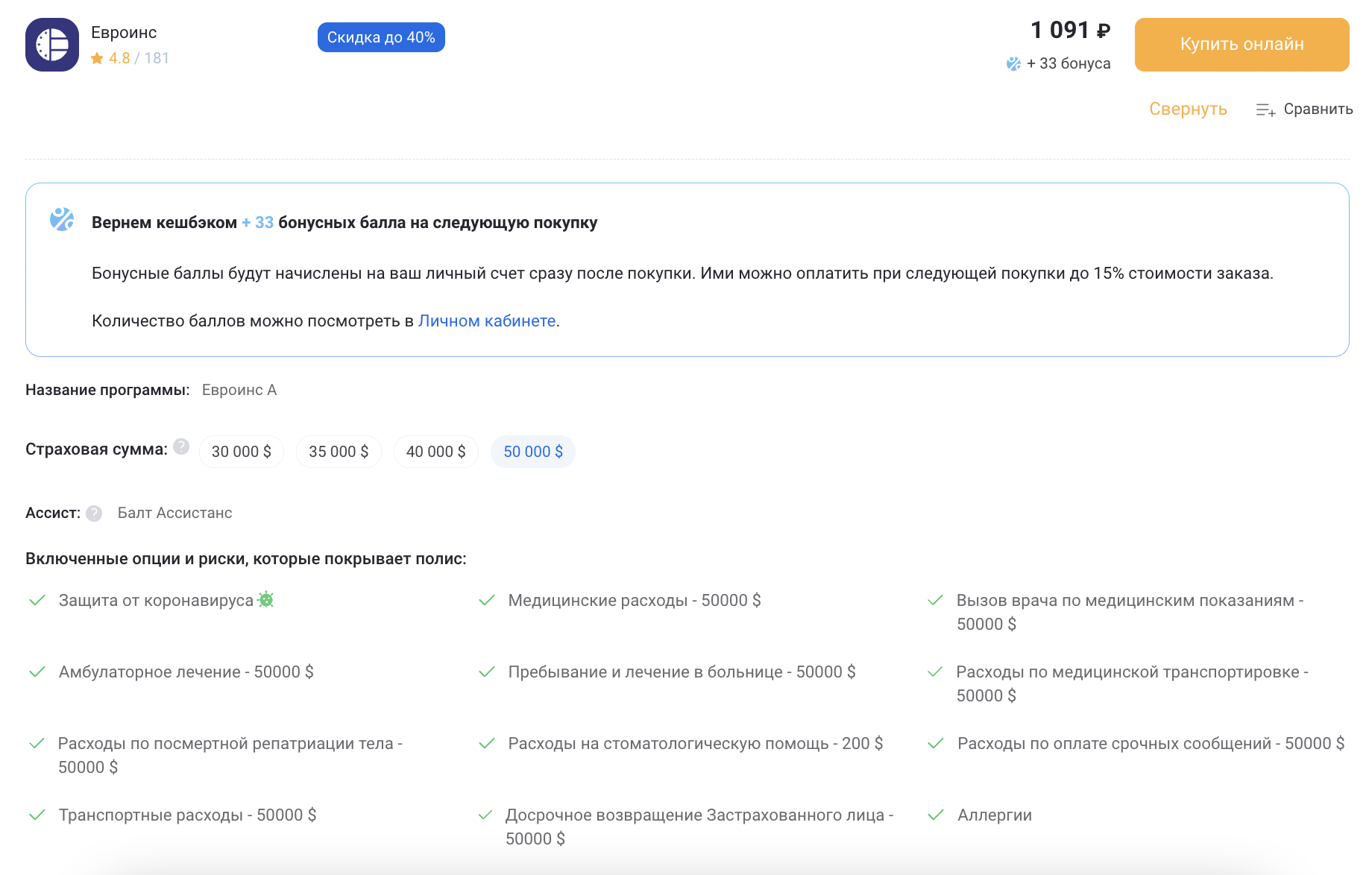Image resolution: width=1372 pixels, height=875 pixels.
Task: Click the checkmark beside Медицинские расходы
Action: coord(487,600)
